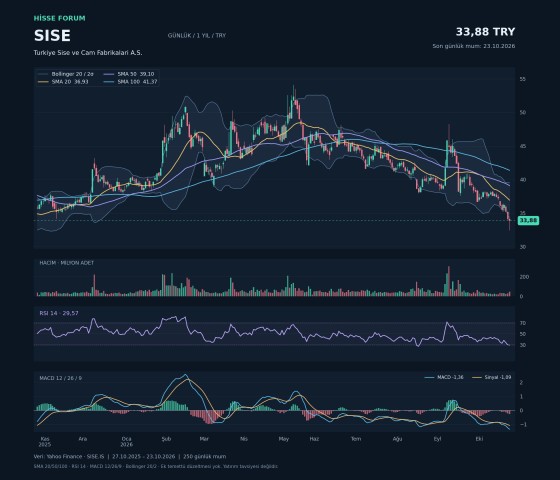Click the green 33,88 price badge on axis
The image size is (560, 480).
(528, 220)
